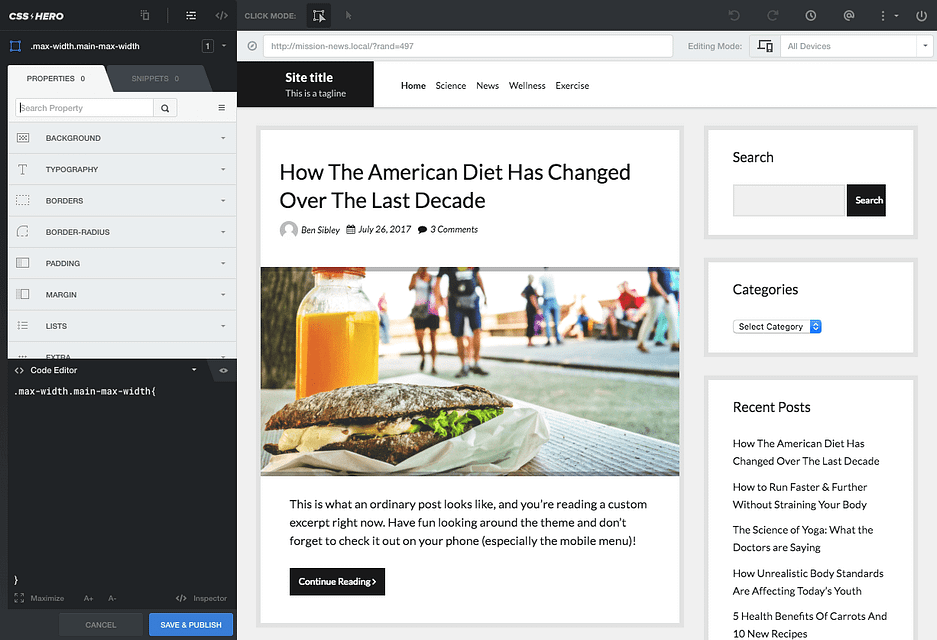Switch to the Snippets tab
This screenshot has width=937, height=640.
(155, 78)
